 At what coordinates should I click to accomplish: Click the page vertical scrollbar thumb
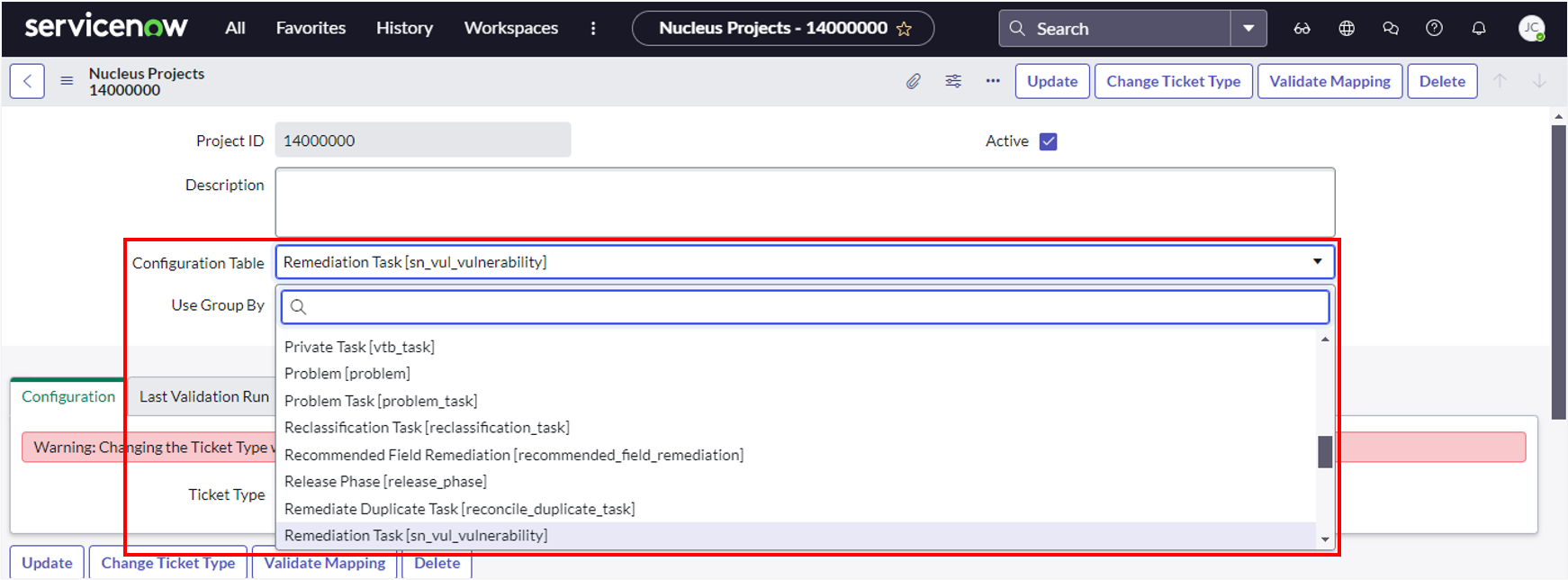[x=1559, y=272]
